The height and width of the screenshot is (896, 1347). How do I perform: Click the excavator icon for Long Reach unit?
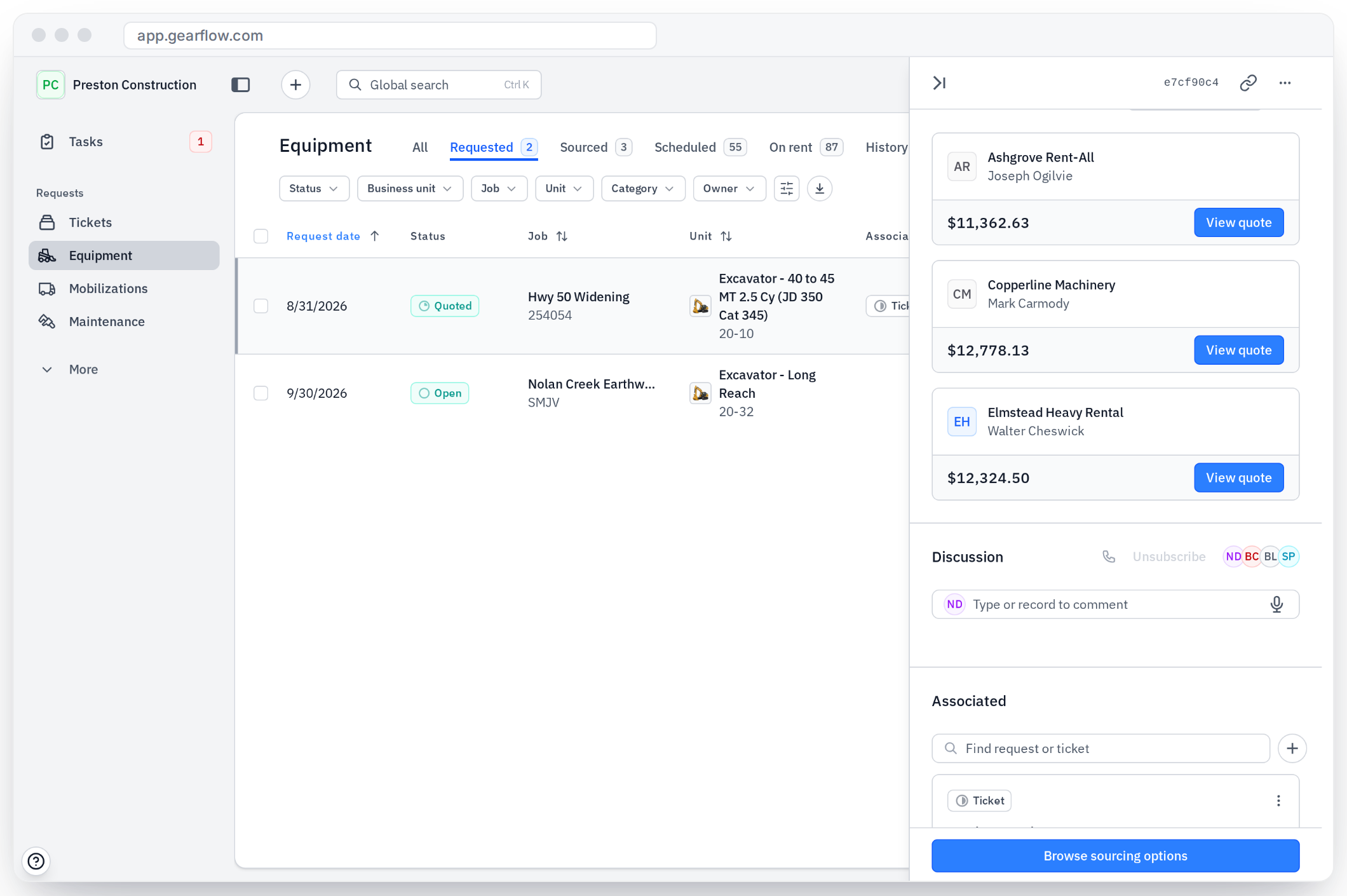click(700, 393)
